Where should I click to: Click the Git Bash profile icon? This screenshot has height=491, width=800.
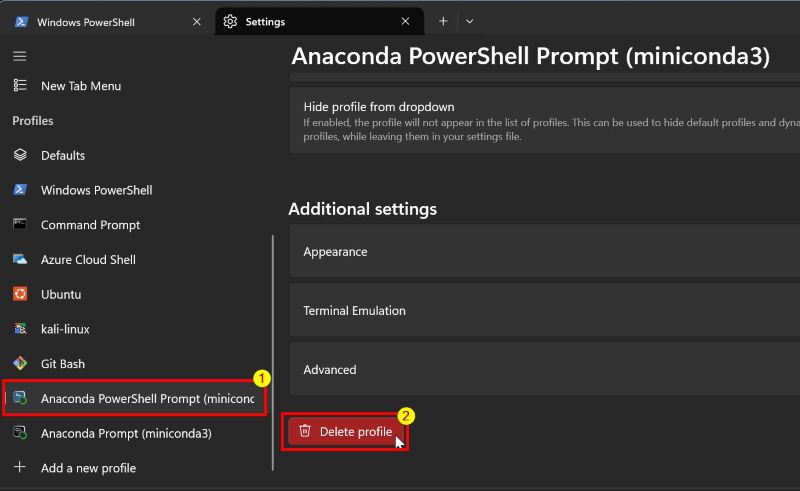tap(19, 364)
